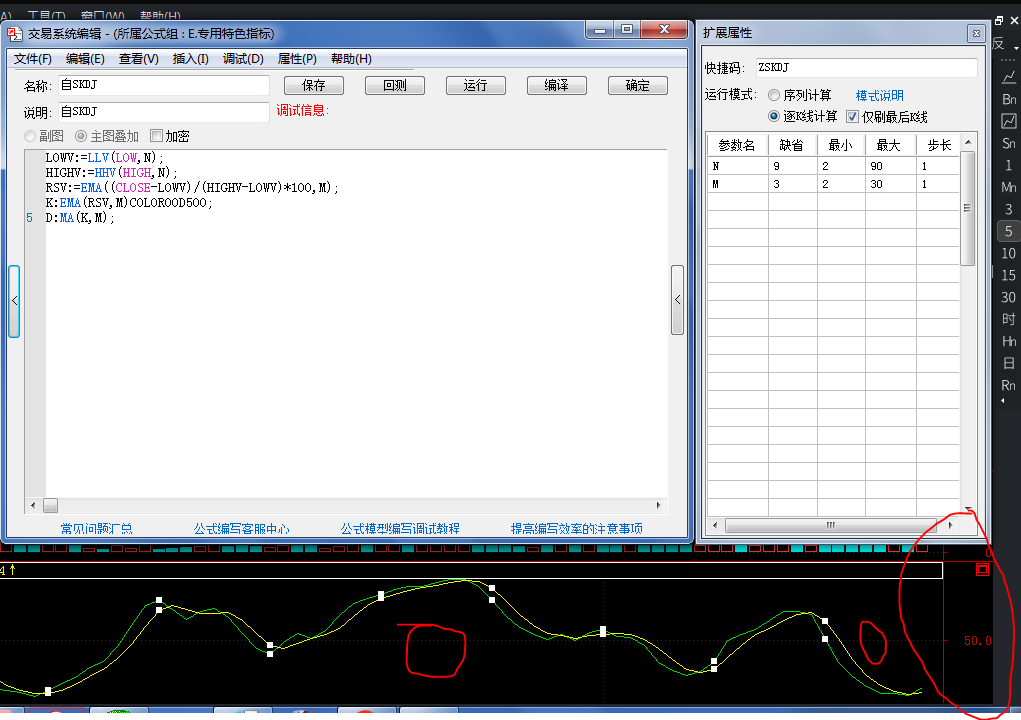This screenshot has height=720, width=1021.
Task: Click the code editor's horizontal scrollbar thumb
Action: [50, 505]
